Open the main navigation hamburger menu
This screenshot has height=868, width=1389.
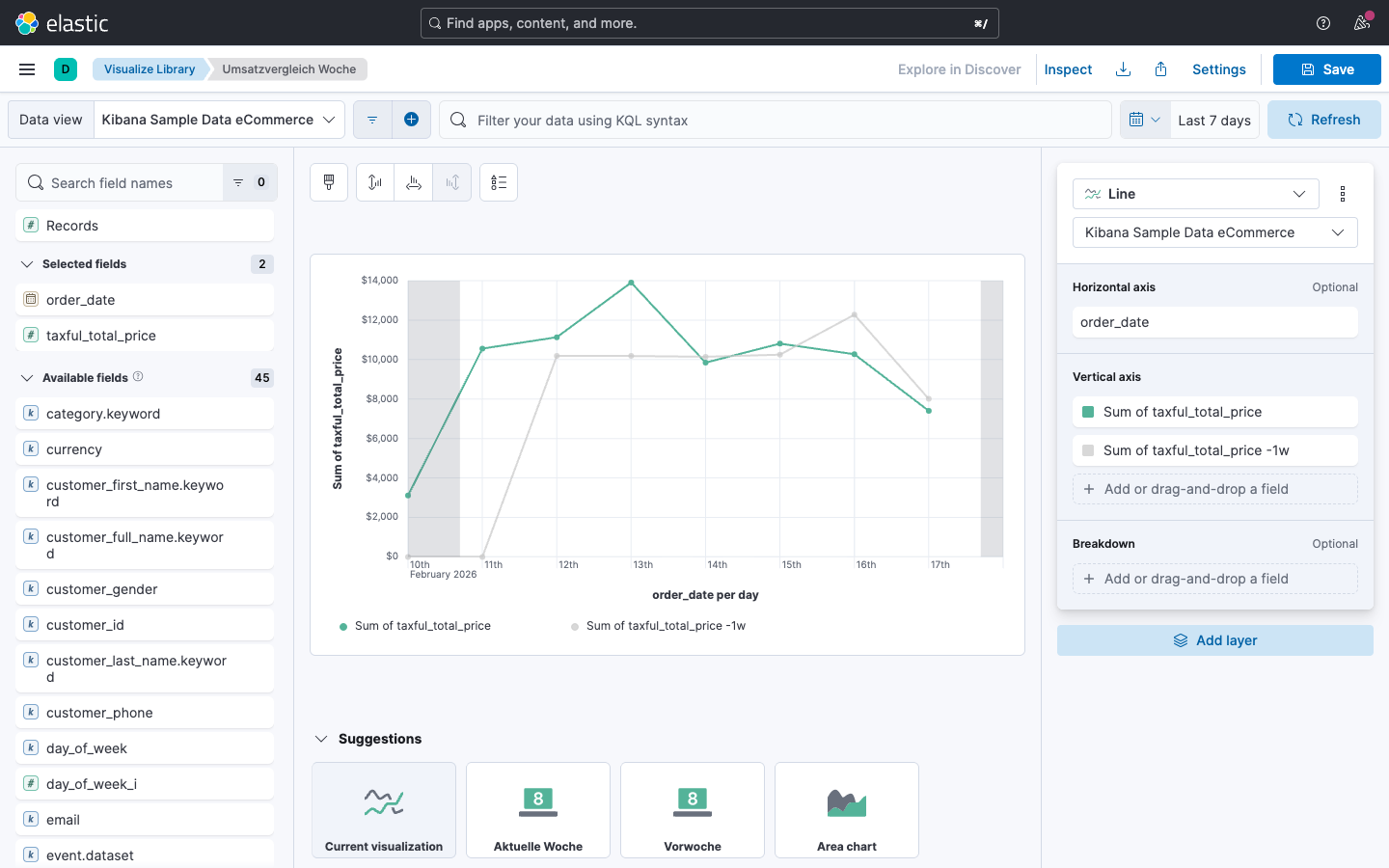pyautogui.click(x=27, y=69)
